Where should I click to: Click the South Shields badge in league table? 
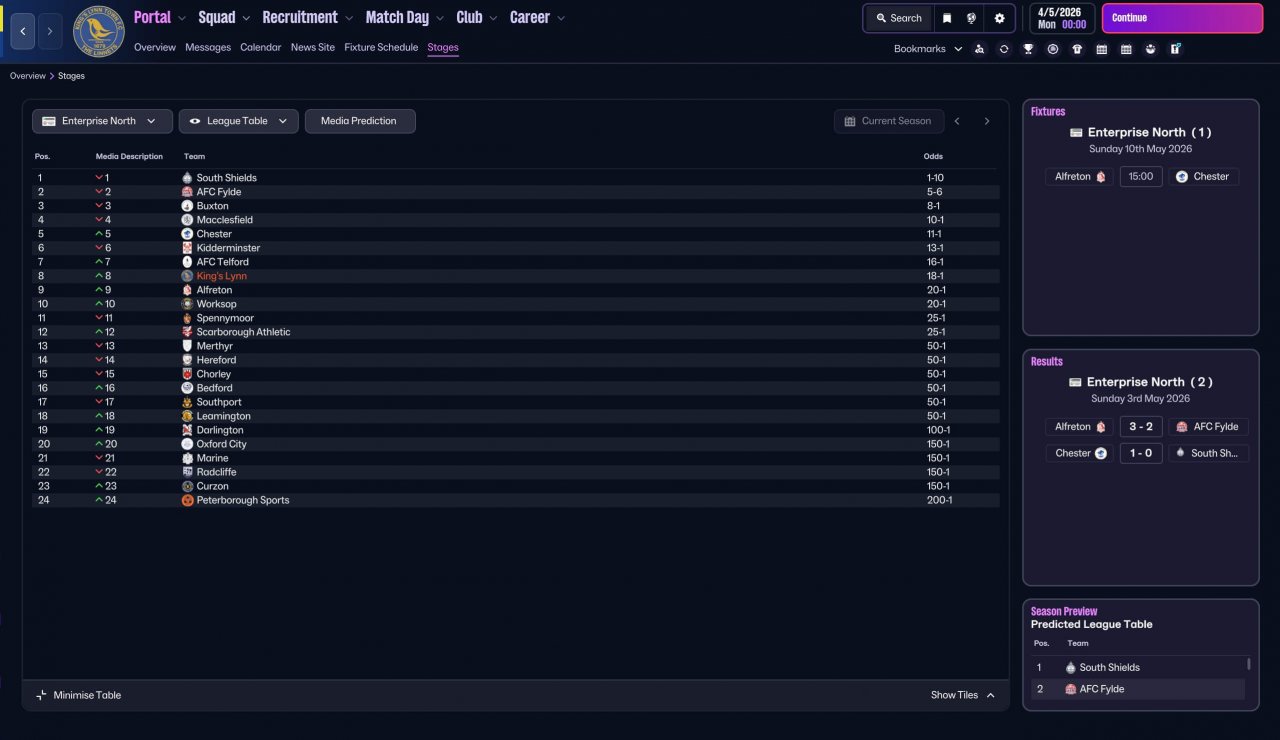[x=187, y=178]
